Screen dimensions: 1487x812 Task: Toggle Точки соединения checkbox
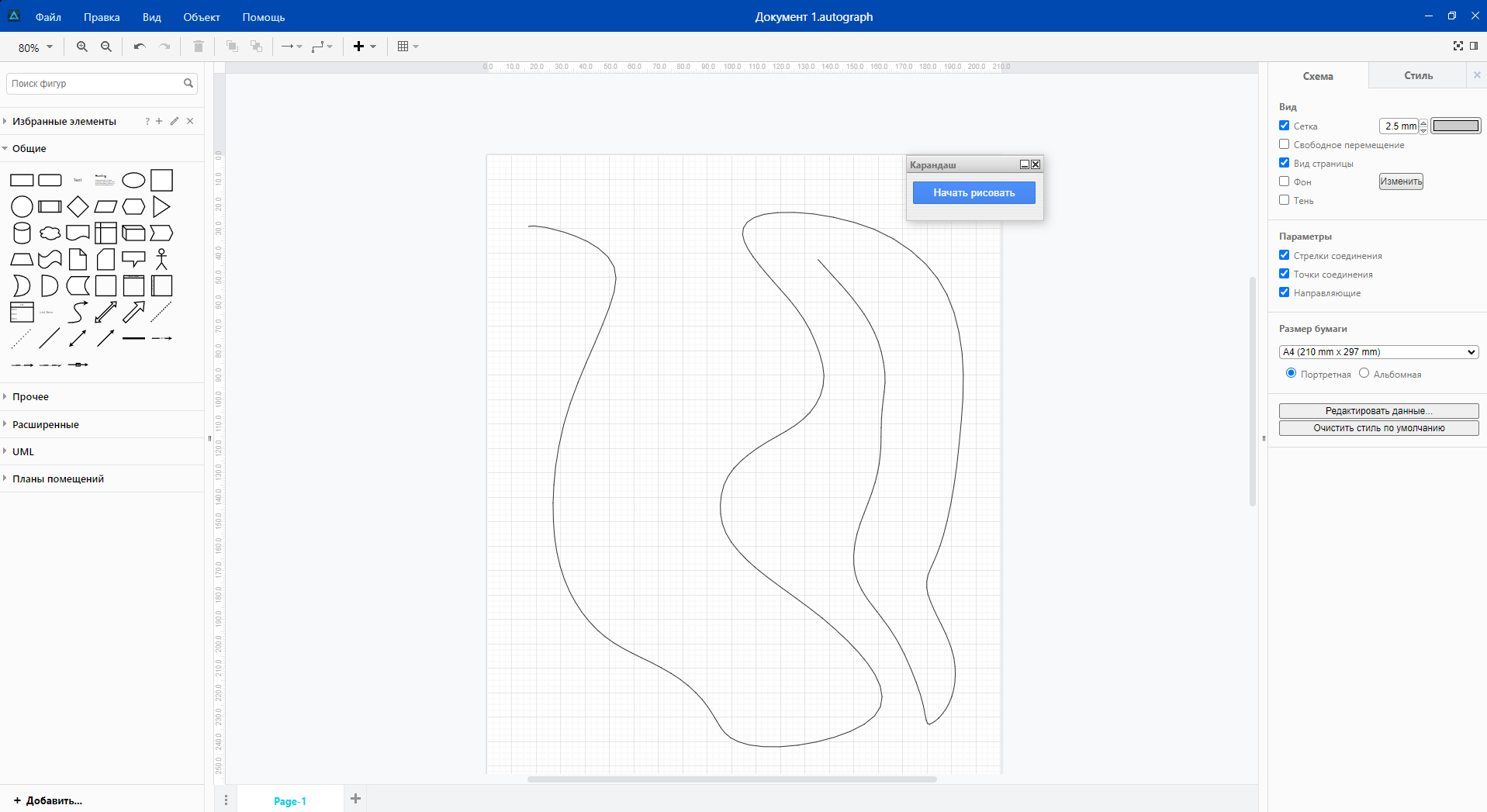pyautogui.click(x=1285, y=274)
